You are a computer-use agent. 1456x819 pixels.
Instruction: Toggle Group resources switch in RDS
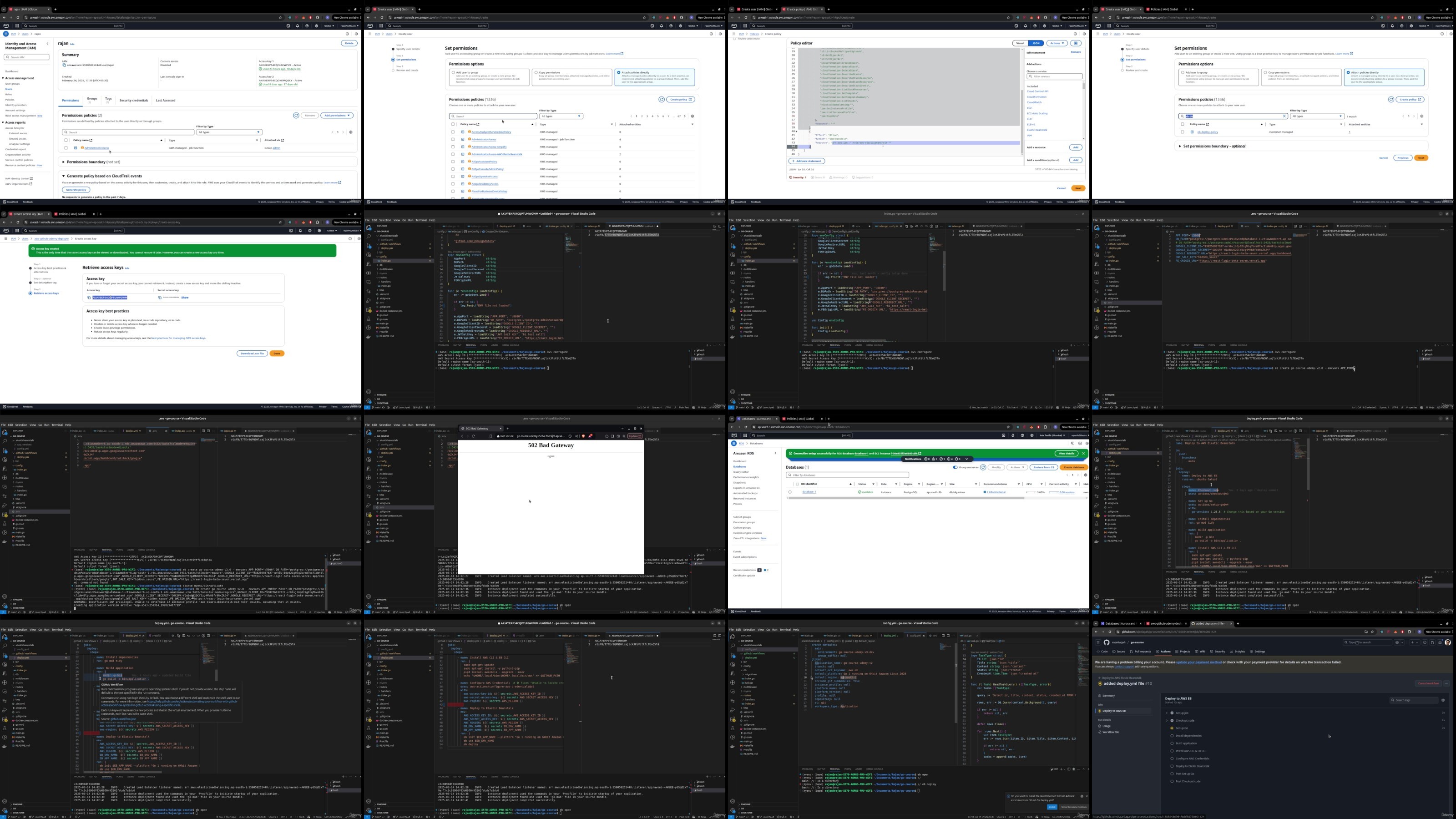coord(955,467)
